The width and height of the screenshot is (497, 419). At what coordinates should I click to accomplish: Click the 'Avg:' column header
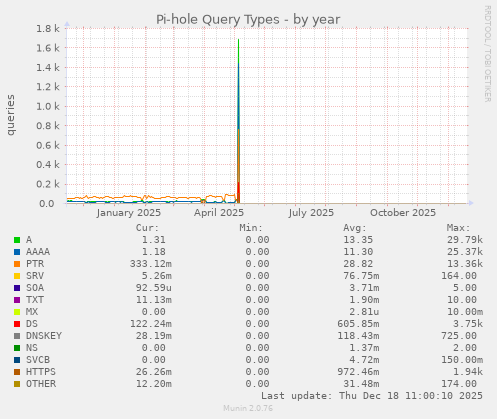tap(355, 228)
